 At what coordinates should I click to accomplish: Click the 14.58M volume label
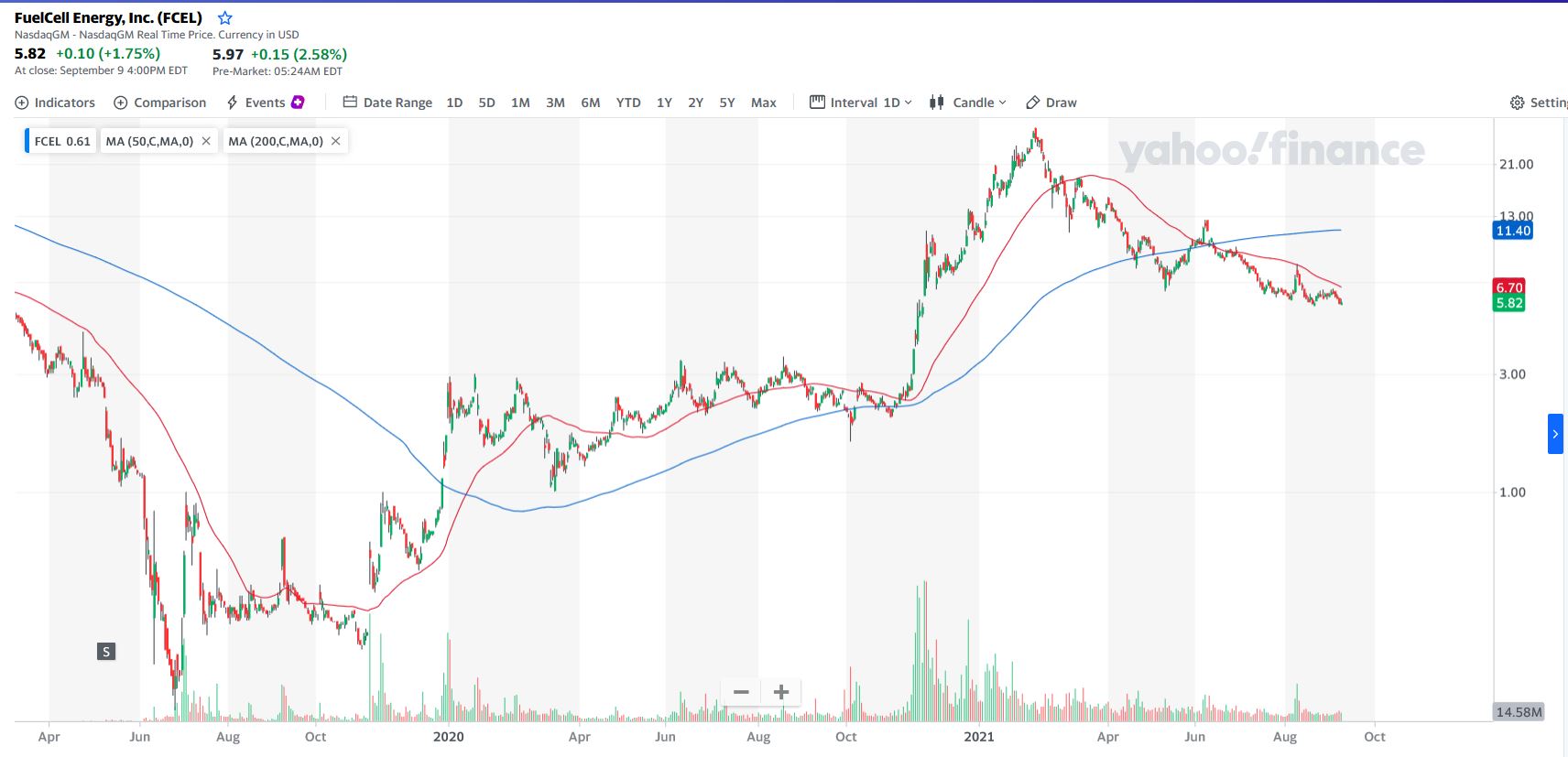tap(1519, 711)
